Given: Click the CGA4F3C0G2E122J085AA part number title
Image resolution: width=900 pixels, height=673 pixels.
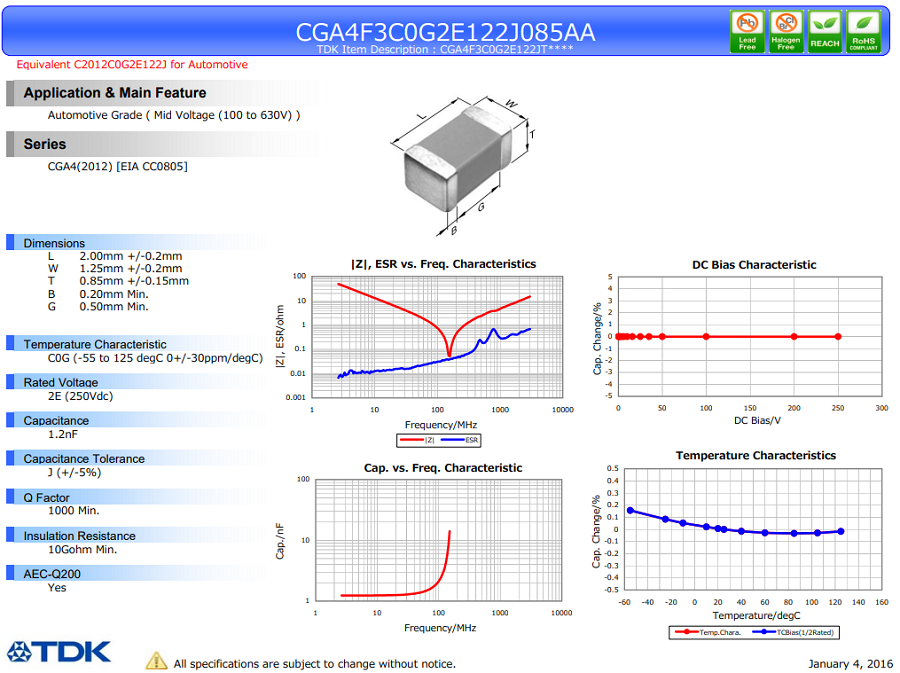Looking at the screenshot, I should tap(445, 32).
